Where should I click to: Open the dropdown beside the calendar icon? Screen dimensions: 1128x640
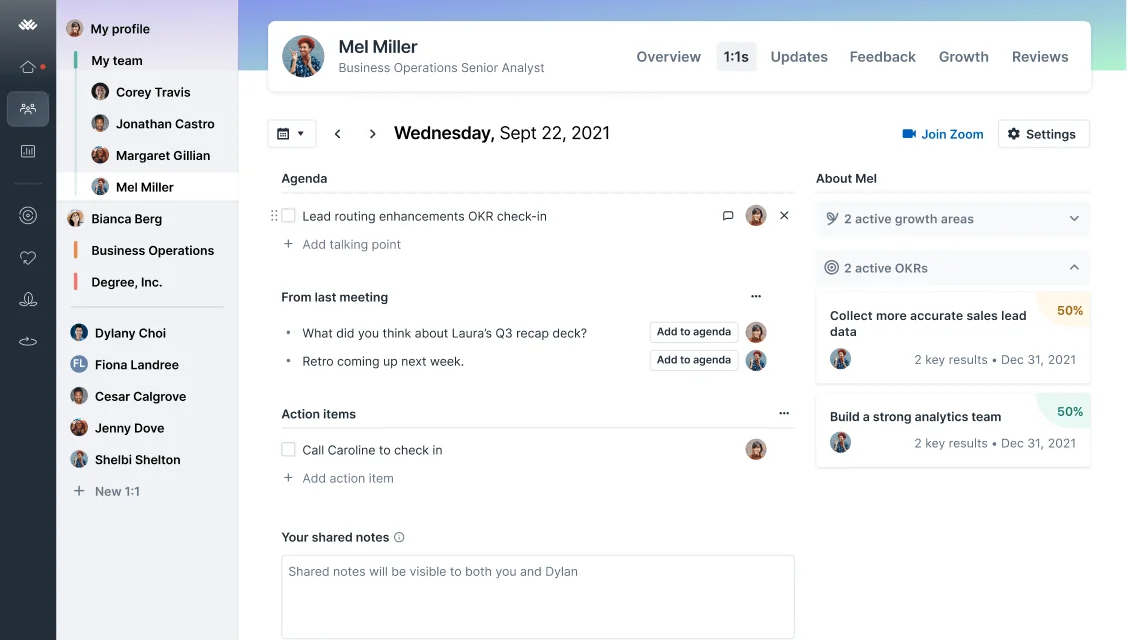pos(300,133)
